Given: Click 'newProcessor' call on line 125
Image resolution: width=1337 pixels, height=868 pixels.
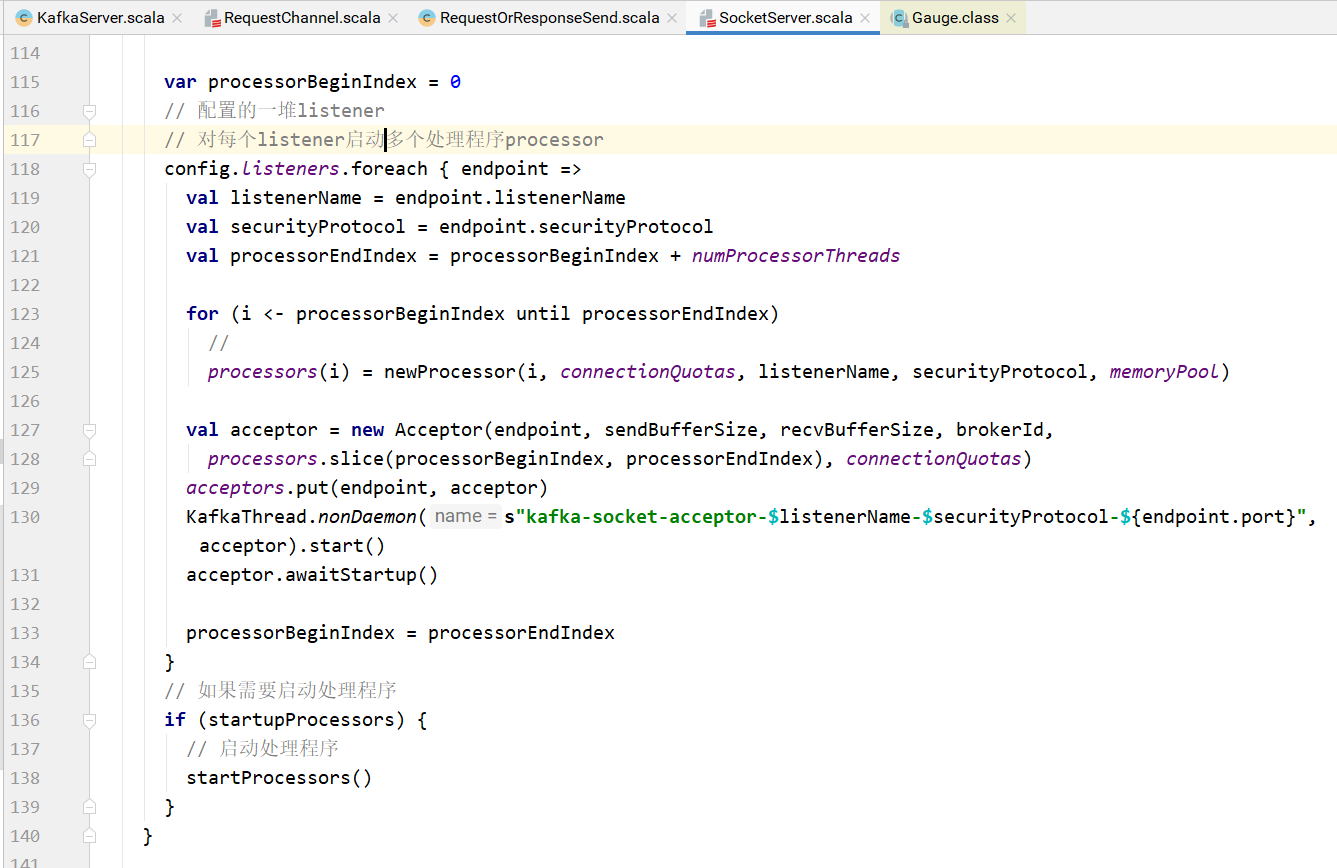Looking at the screenshot, I should pos(450,372).
